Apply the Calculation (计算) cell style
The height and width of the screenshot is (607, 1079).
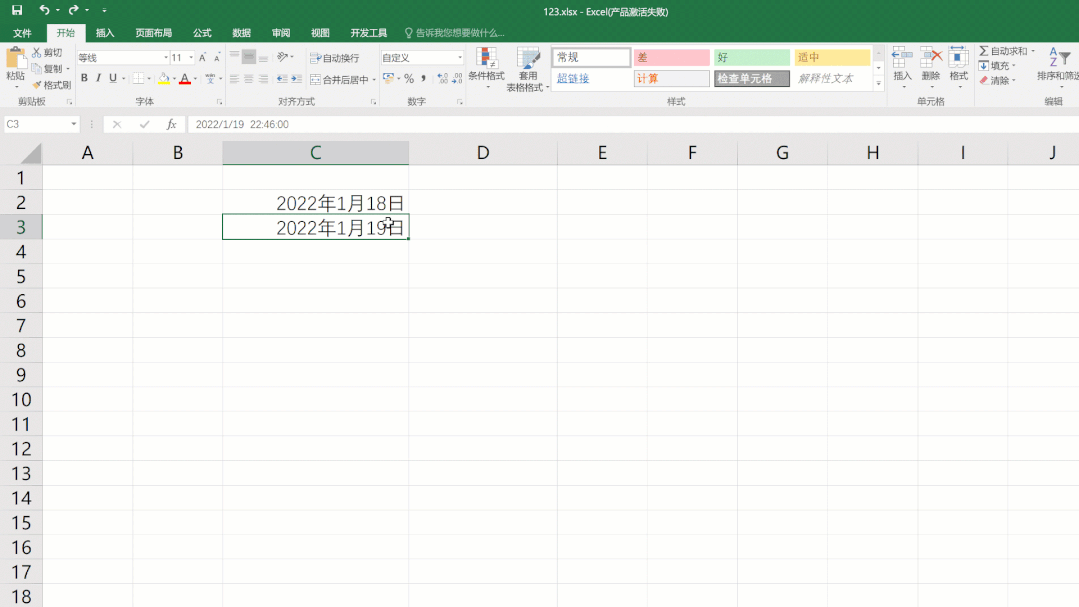(672, 78)
